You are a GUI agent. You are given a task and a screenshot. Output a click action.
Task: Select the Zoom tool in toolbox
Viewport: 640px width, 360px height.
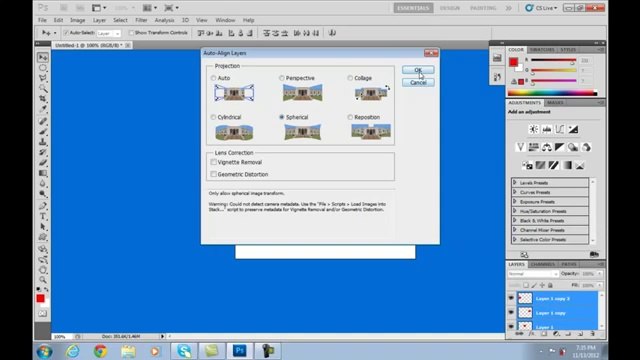click(43, 280)
